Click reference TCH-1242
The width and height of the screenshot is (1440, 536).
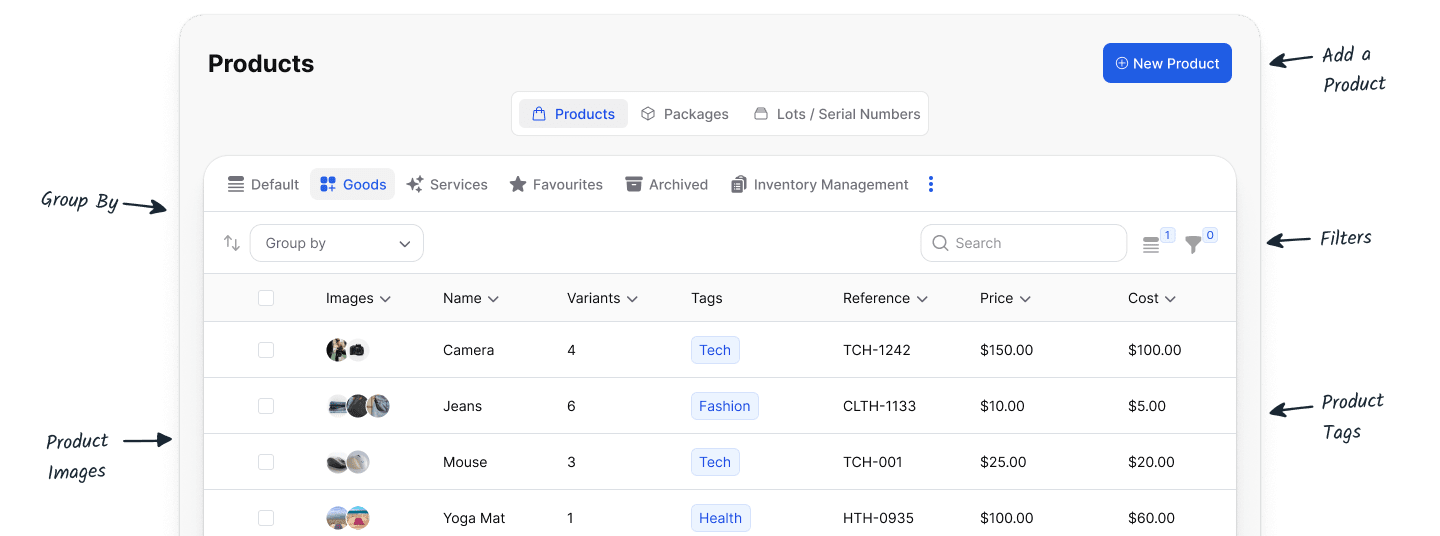point(877,350)
